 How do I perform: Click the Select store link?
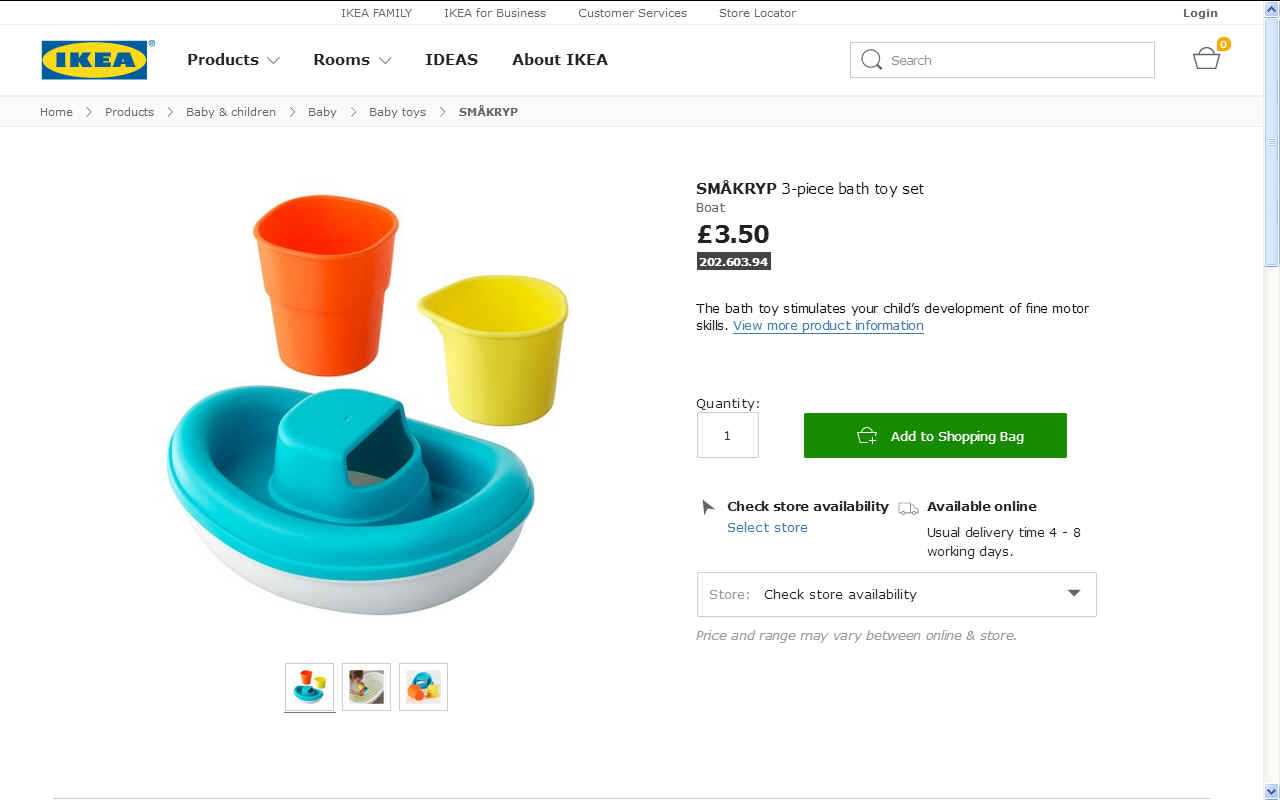767,528
